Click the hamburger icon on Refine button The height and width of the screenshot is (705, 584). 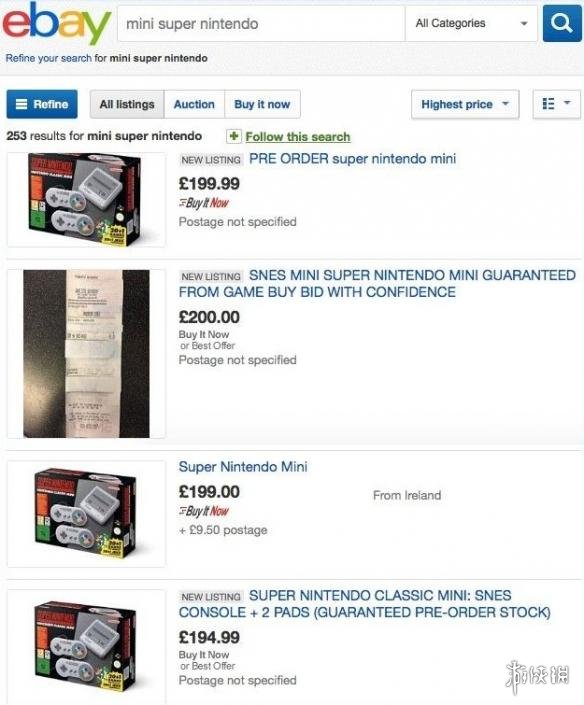coord(22,104)
